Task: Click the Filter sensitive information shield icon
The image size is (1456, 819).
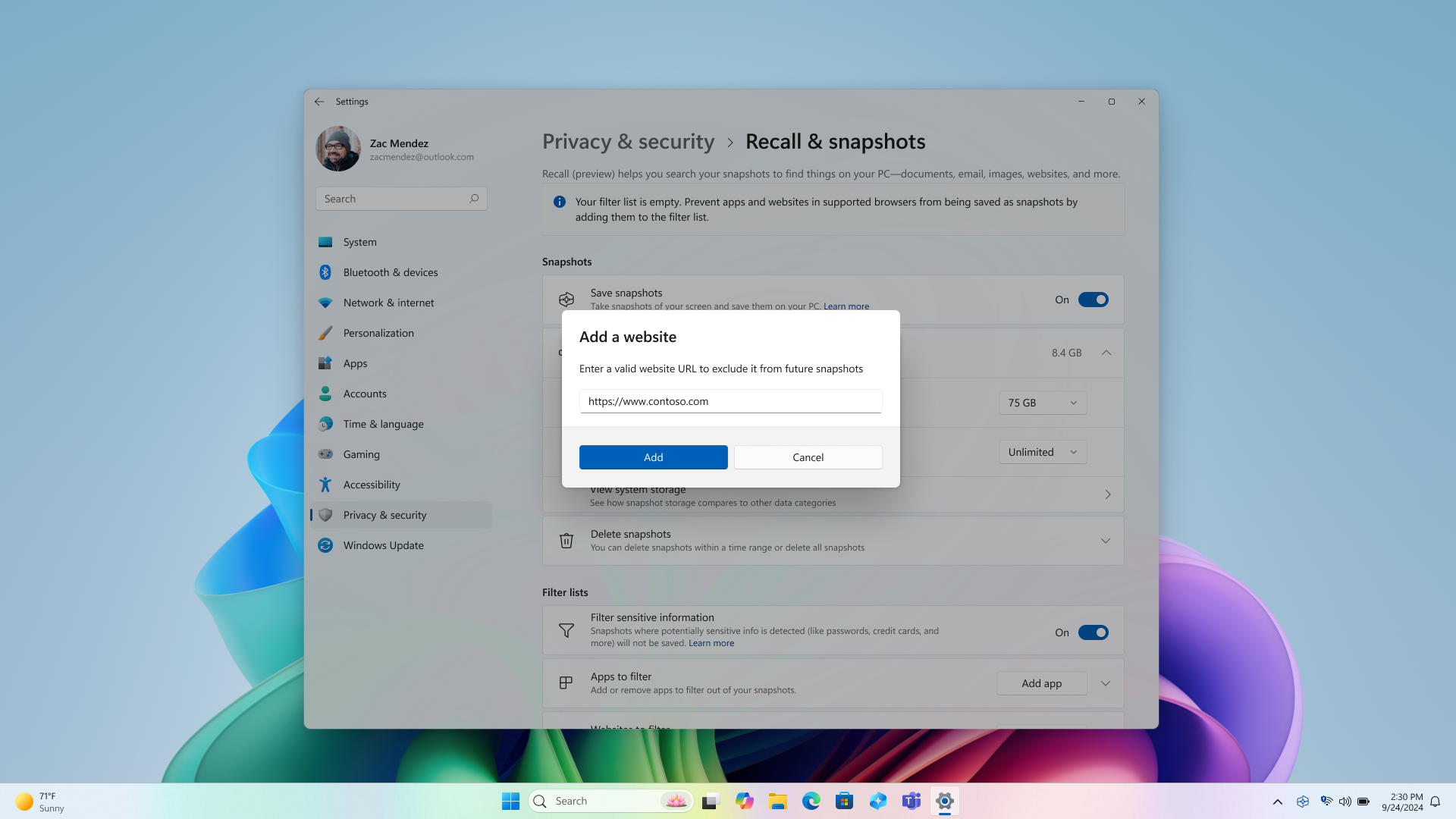Action: point(565,630)
